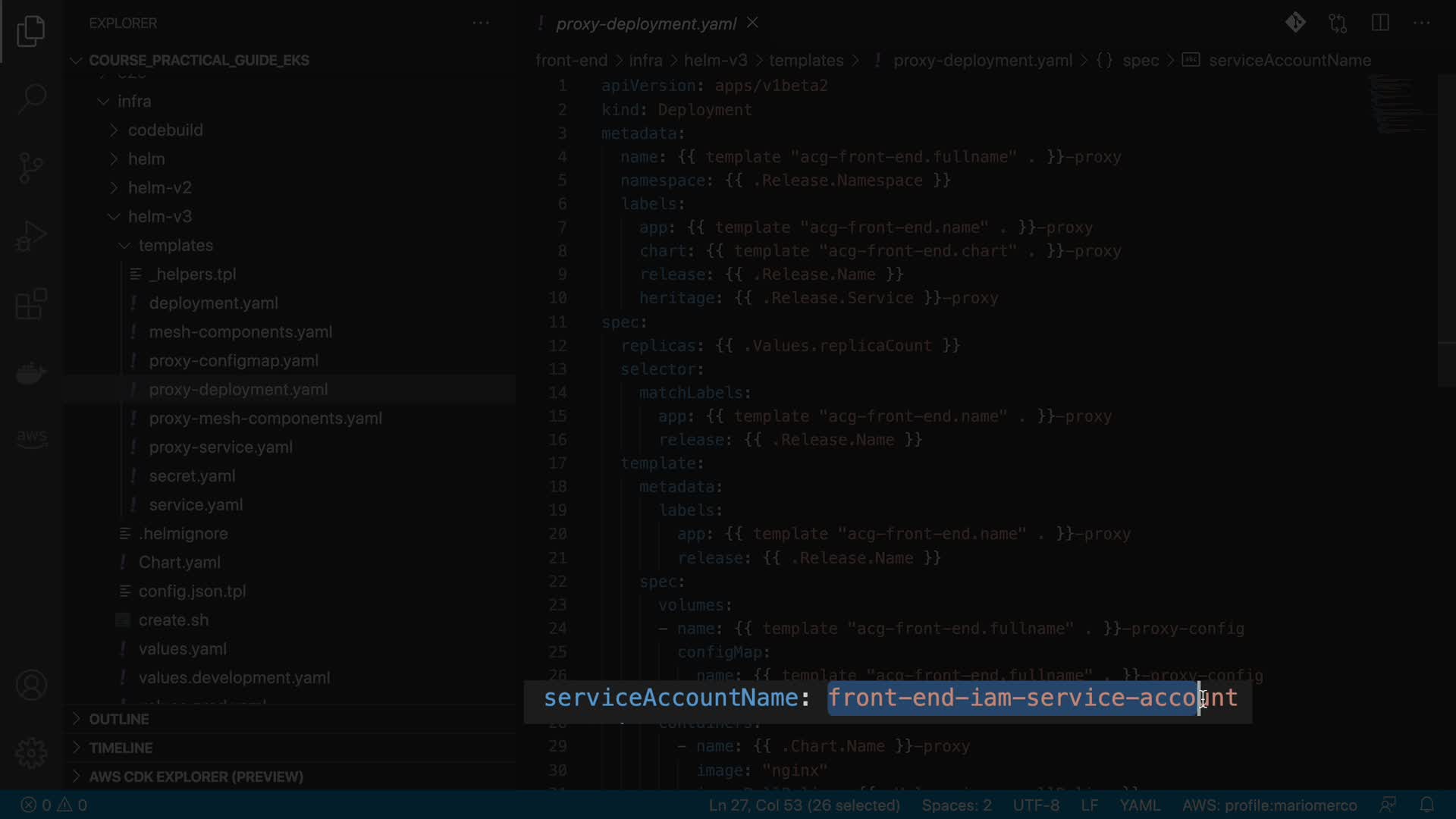Open the notifications bell in status bar
The height and width of the screenshot is (819, 1456).
[1426, 805]
